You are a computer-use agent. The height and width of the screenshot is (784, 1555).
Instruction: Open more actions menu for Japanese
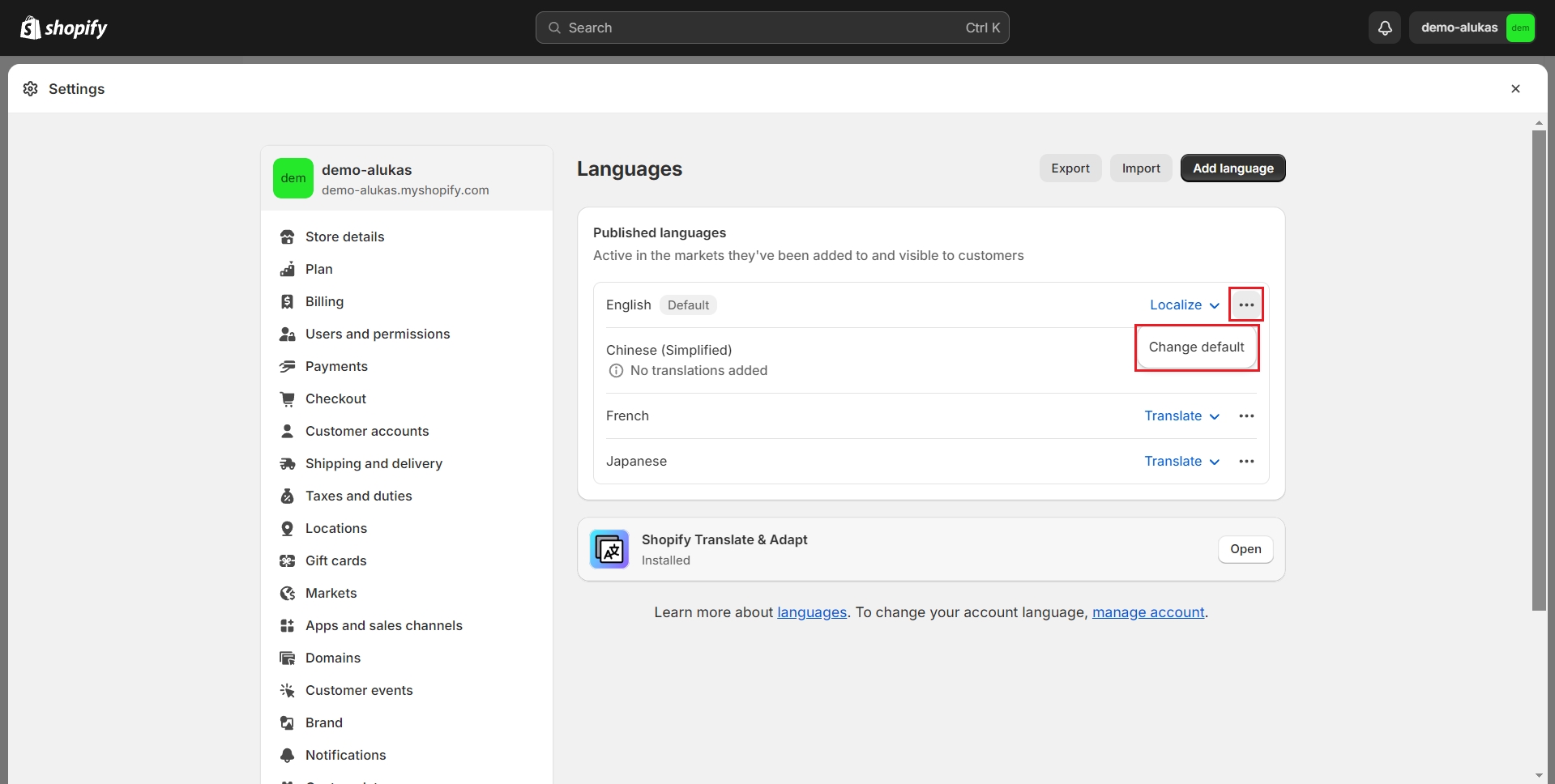click(1246, 462)
